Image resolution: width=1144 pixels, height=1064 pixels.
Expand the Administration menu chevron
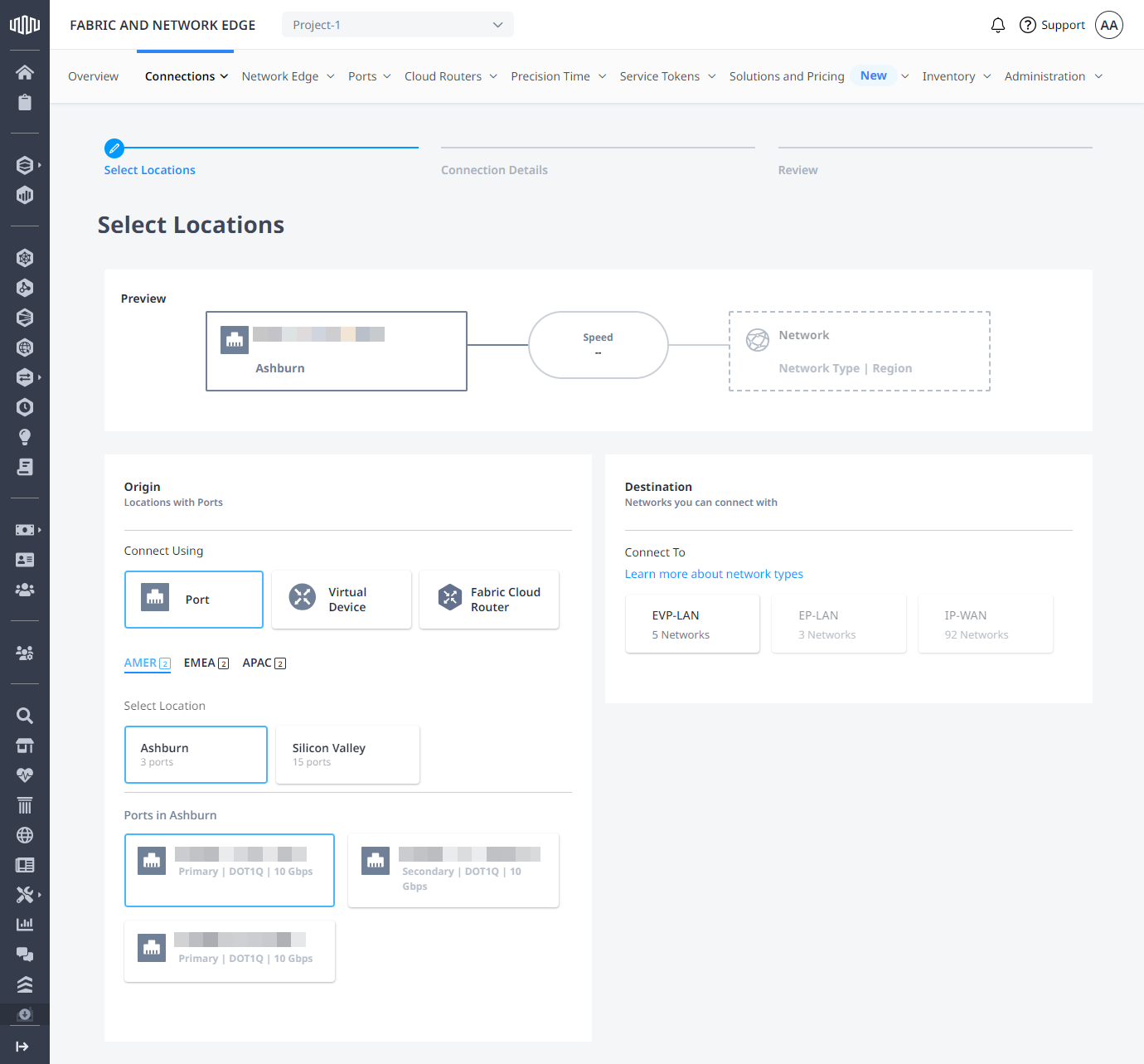pyautogui.click(x=1098, y=76)
